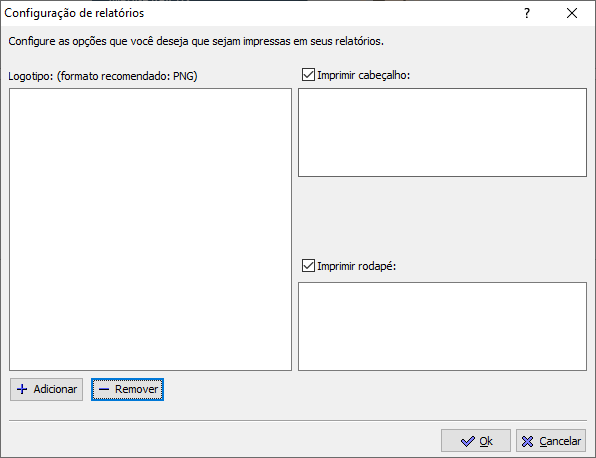Close the Configuração de relatórios dialog
This screenshot has height=458, width=596.
click(x=572, y=13)
